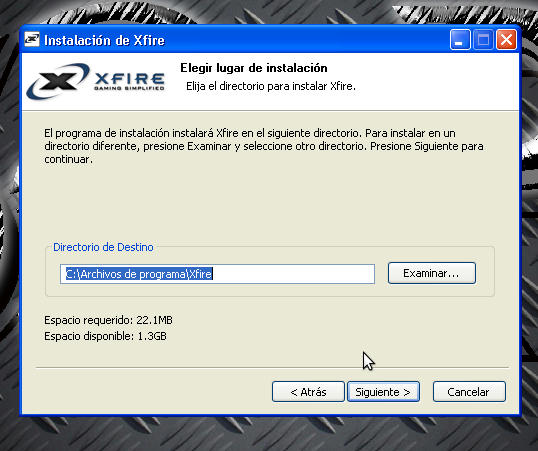Image resolution: width=538 pixels, height=451 pixels.
Task: Minimize the Xfire installer window
Action: tap(460, 40)
